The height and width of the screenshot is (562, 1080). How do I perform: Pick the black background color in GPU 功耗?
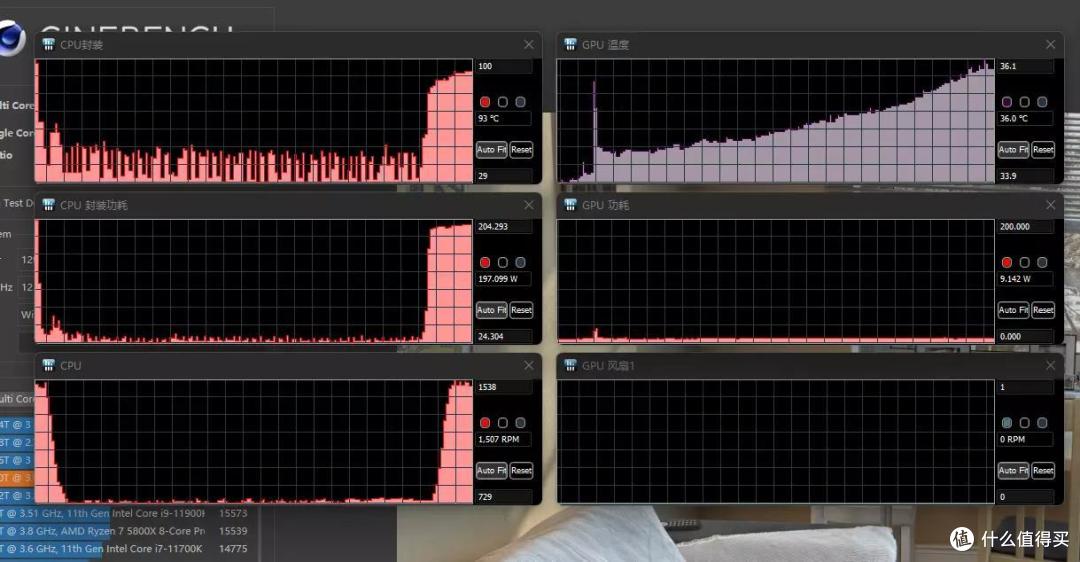1025,262
